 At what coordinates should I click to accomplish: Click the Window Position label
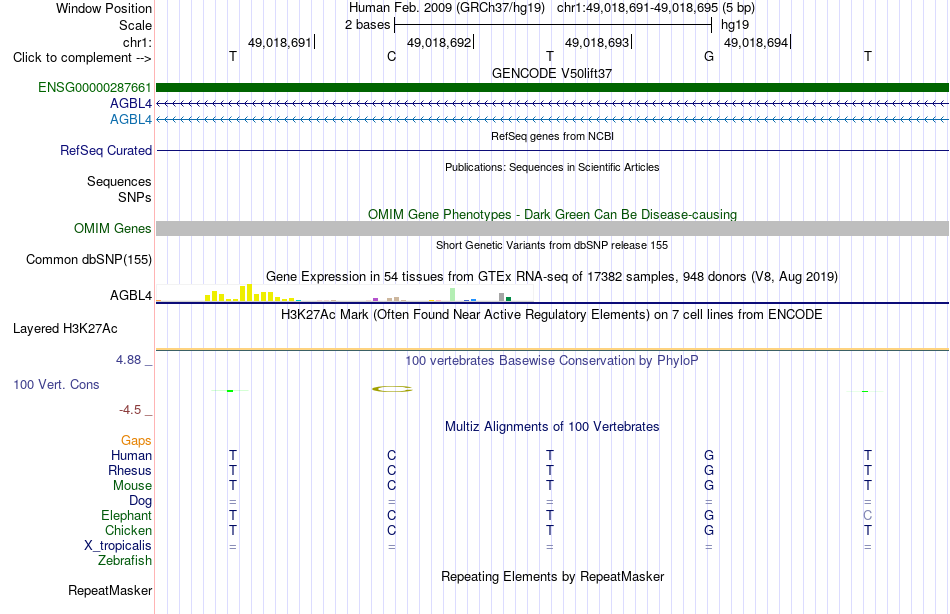[104, 8]
